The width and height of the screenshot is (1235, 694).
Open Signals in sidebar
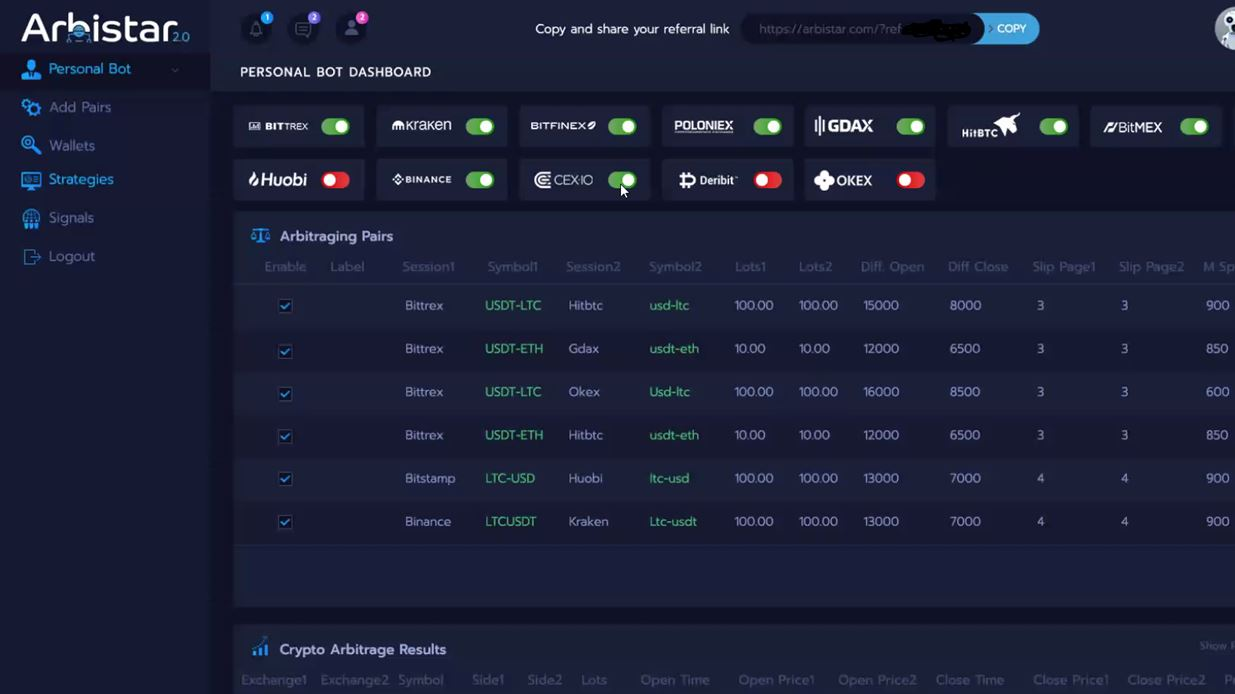[x=71, y=218]
